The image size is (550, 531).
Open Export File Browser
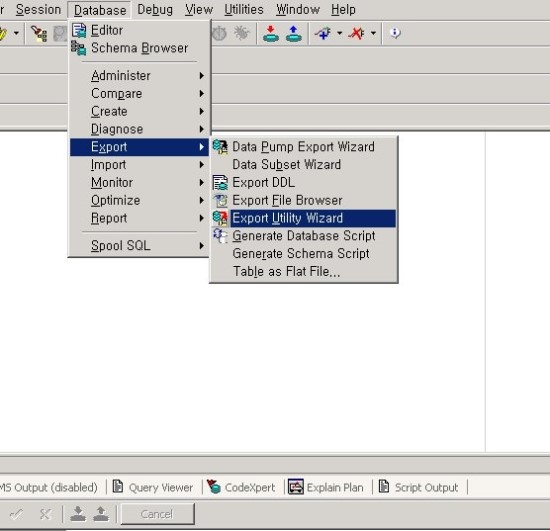tap(304, 201)
